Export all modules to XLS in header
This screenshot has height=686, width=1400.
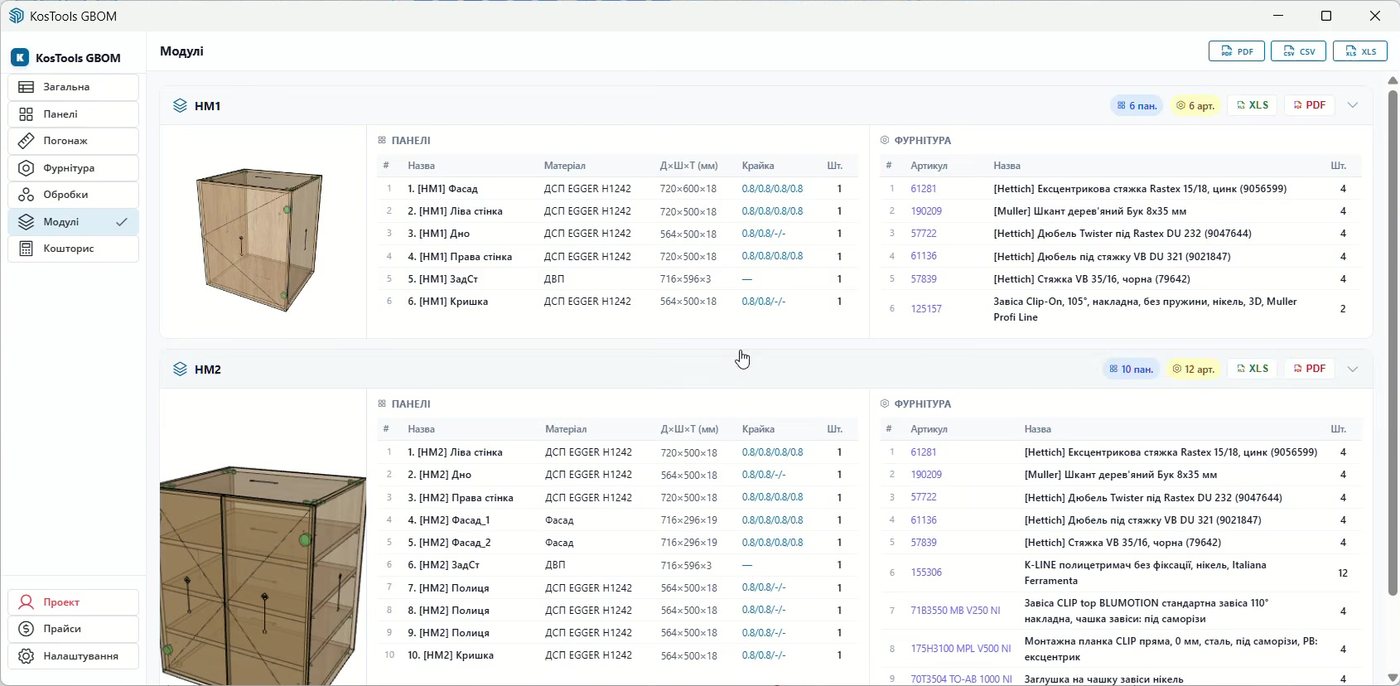click(x=1360, y=52)
